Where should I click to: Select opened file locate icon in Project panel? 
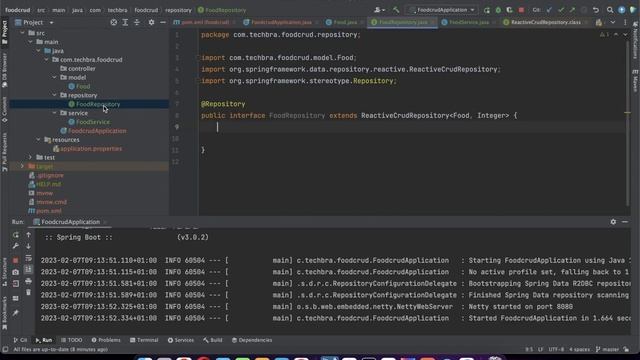click(x=113, y=22)
